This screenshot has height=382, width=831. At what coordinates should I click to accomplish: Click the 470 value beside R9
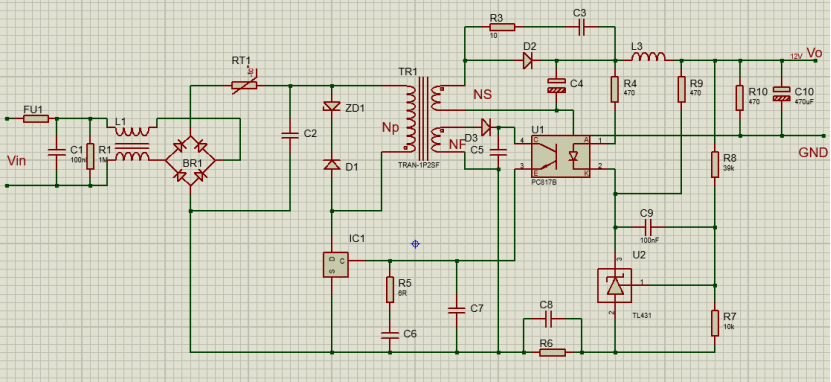pos(696,93)
